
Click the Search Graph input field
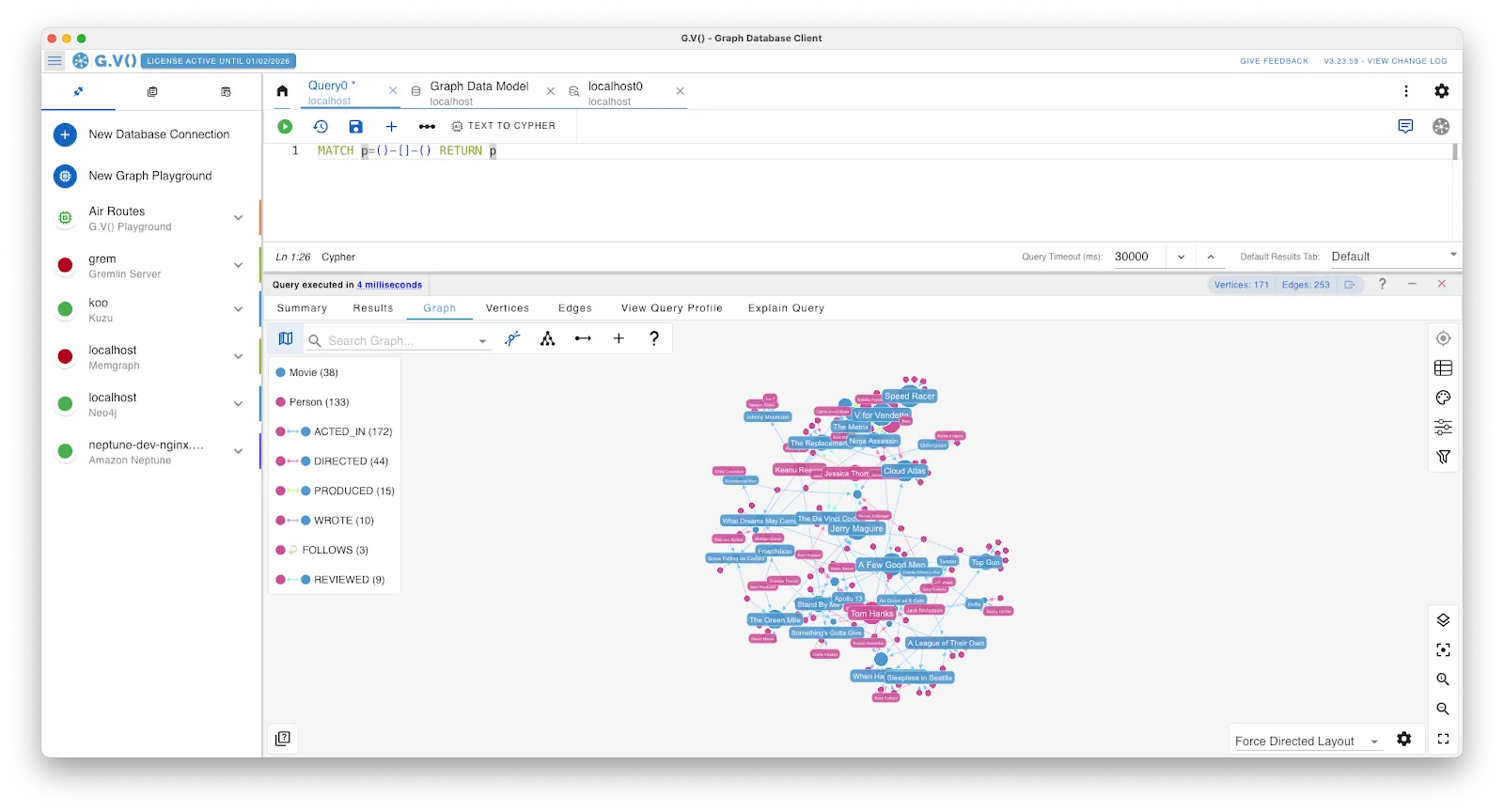(399, 341)
